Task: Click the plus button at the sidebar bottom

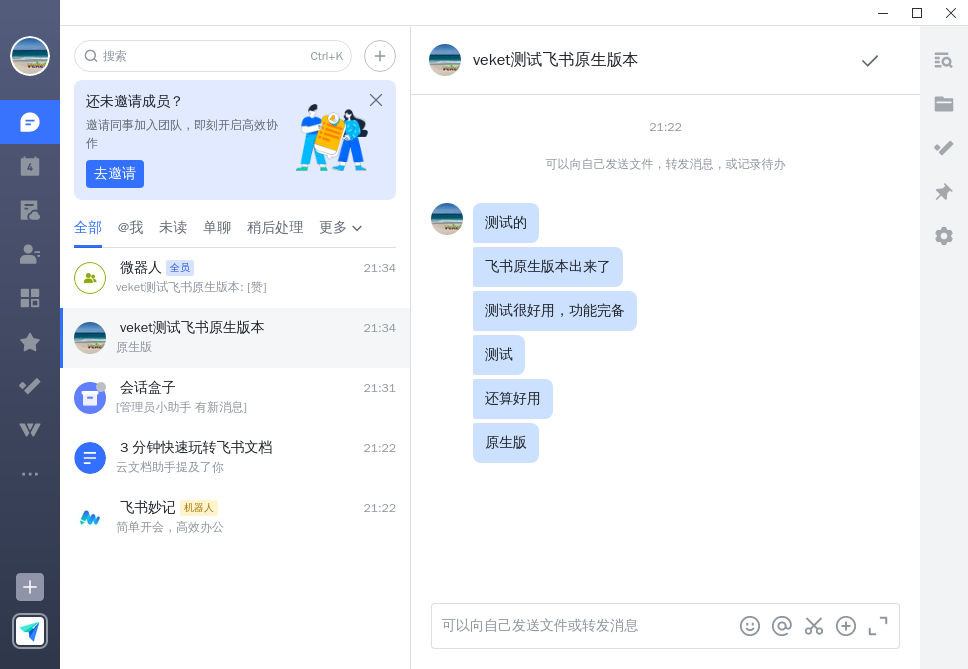Action: pyautogui.click(x=30, y=587)
